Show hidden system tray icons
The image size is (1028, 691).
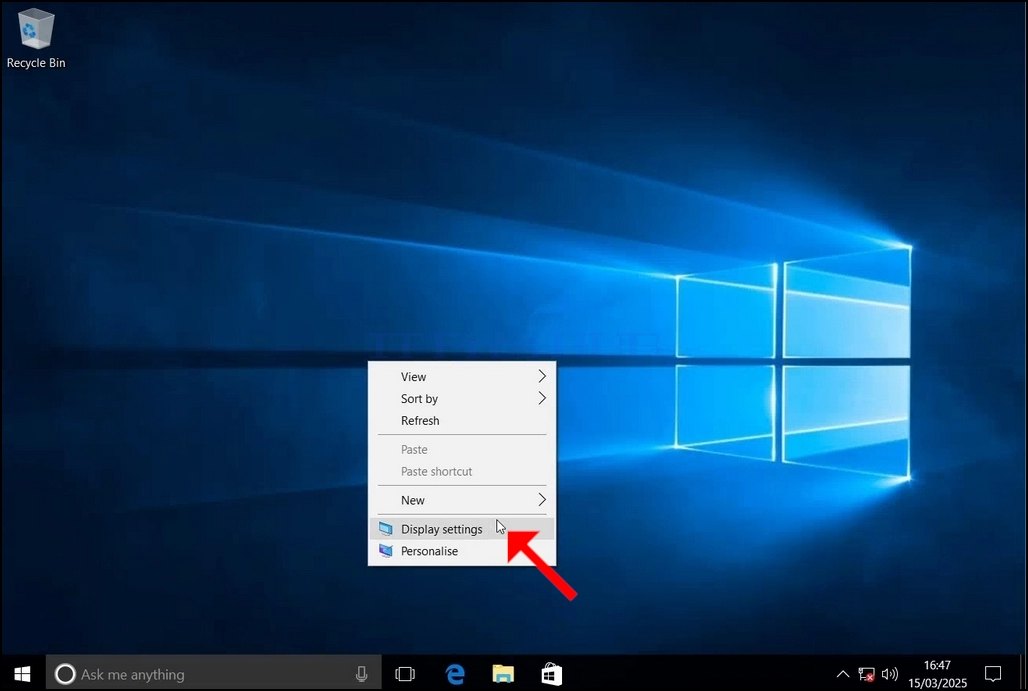tap(843, 674)
